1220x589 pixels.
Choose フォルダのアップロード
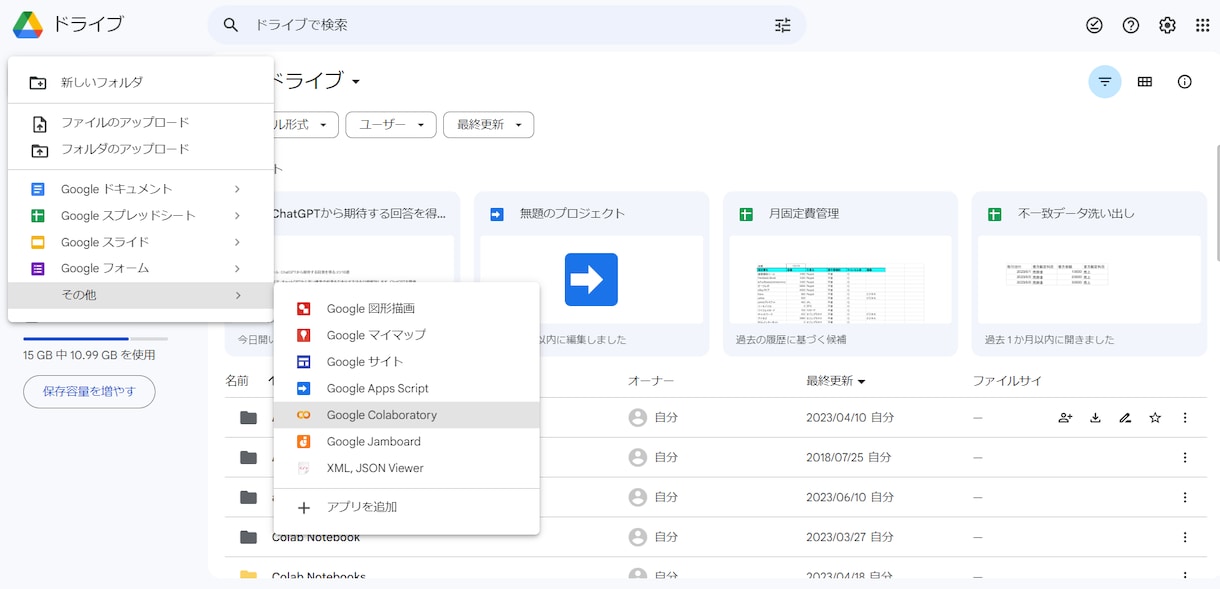coord(141,150)
